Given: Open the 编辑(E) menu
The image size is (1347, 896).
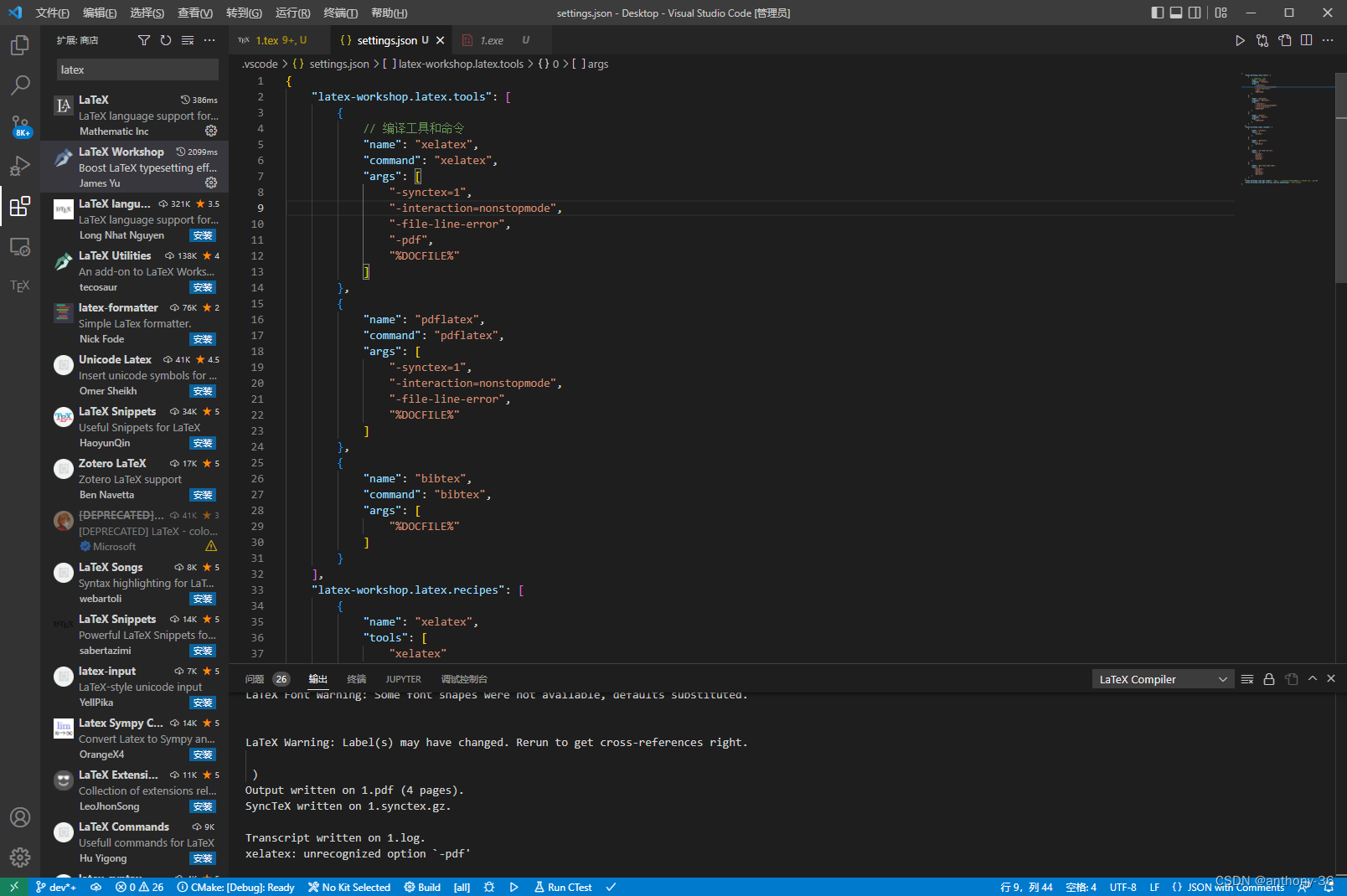Looking at the screenshot, I should tap(100, 13).
